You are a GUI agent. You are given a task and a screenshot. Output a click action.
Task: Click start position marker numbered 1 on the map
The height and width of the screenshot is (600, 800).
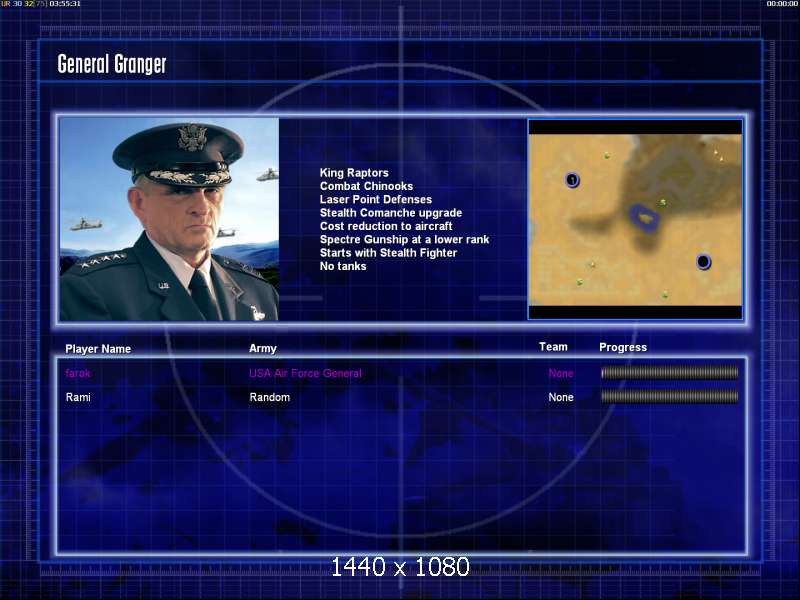(x=572, y=180)
